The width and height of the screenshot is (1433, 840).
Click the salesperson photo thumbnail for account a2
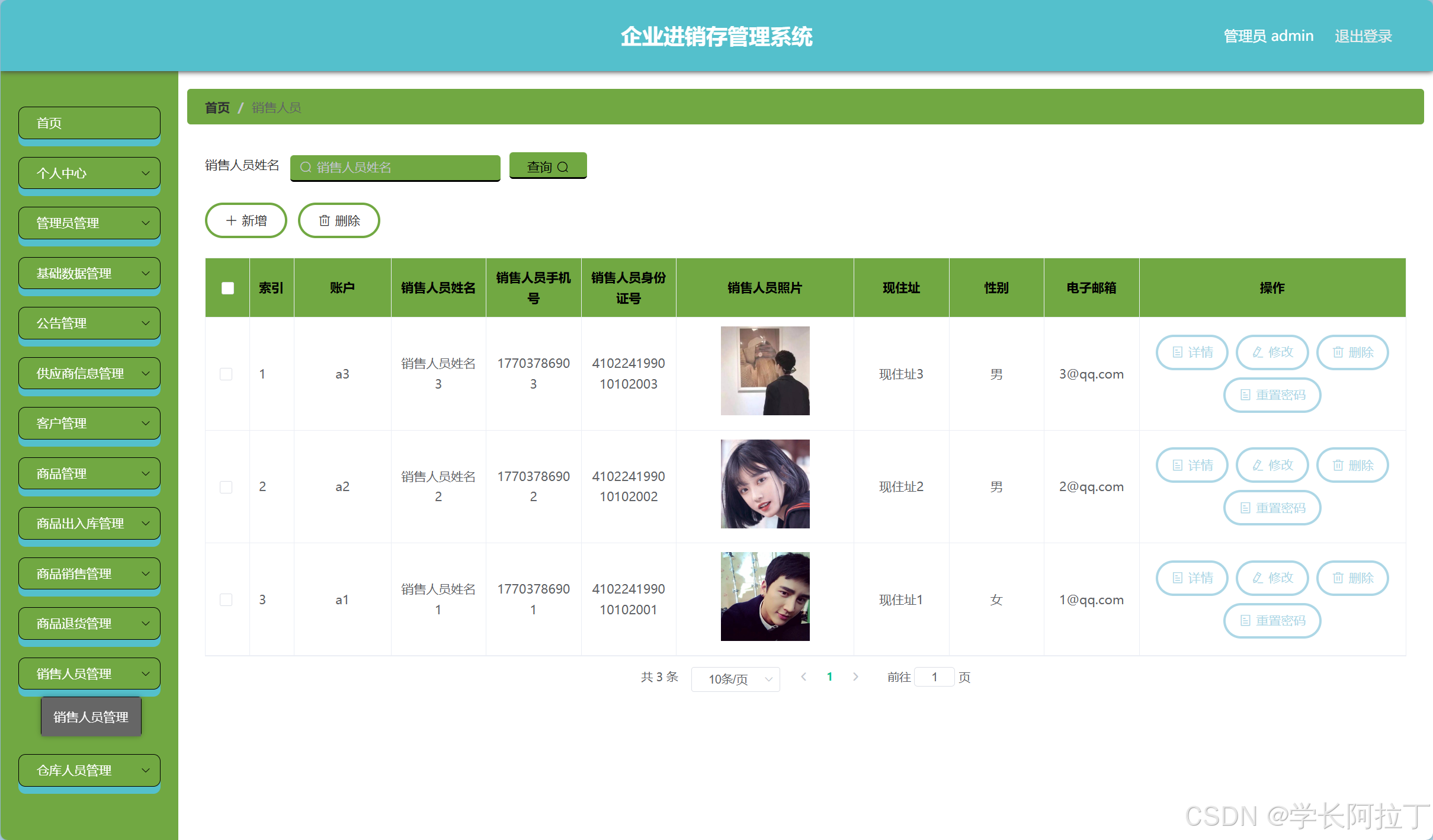(x=765, y=484)
